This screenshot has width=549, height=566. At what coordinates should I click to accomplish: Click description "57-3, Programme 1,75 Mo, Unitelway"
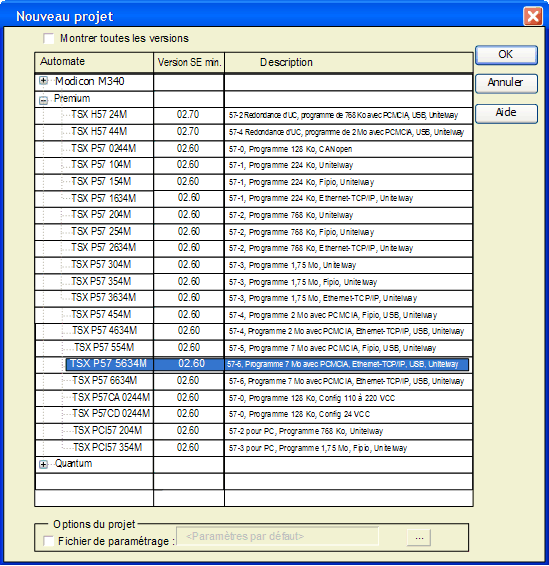(x=292, y=265)
